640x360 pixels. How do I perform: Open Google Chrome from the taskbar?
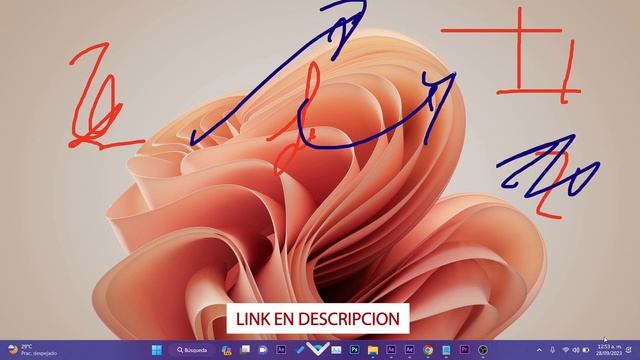coord(428,350)
